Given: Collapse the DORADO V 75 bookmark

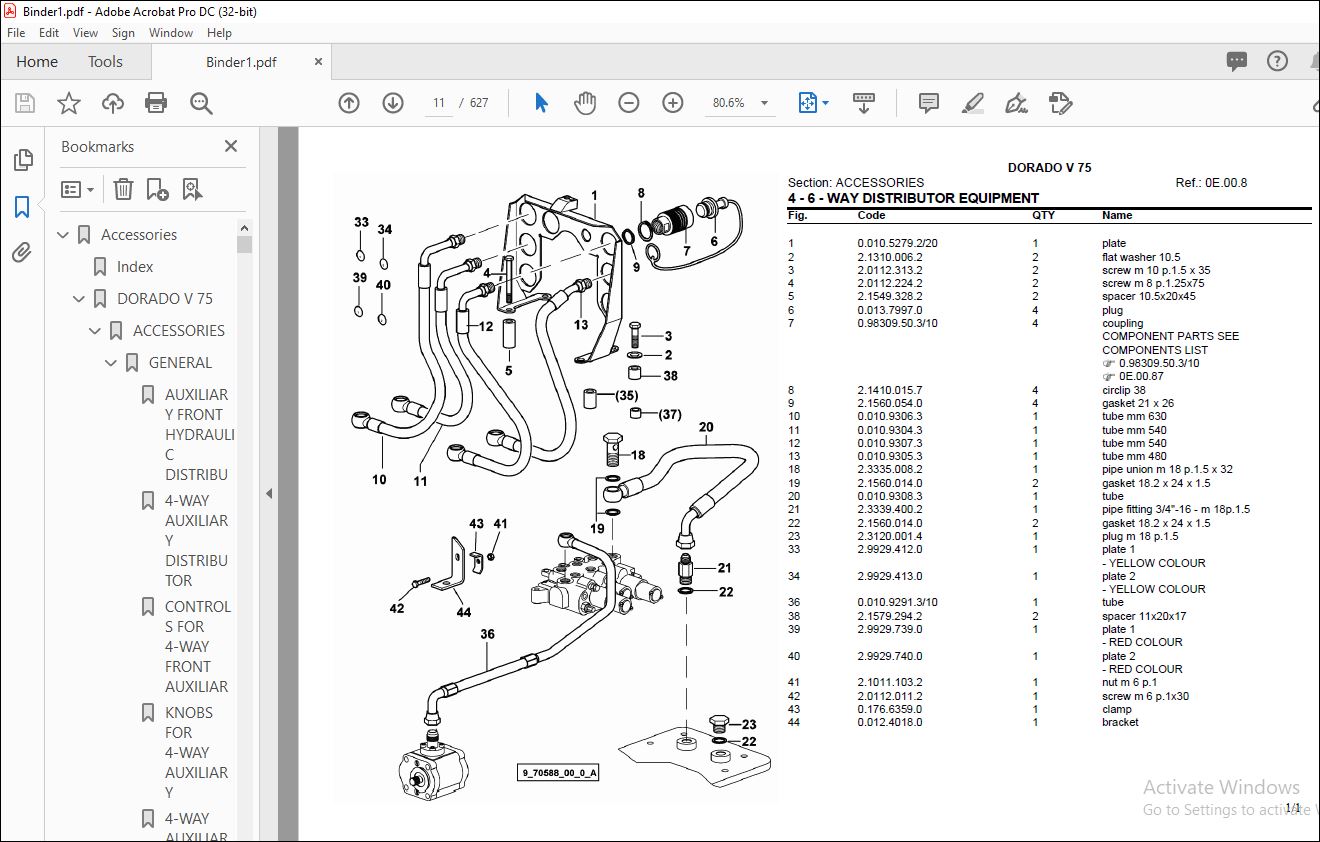Looking at the screenshot, I should (x=80, y=299).
